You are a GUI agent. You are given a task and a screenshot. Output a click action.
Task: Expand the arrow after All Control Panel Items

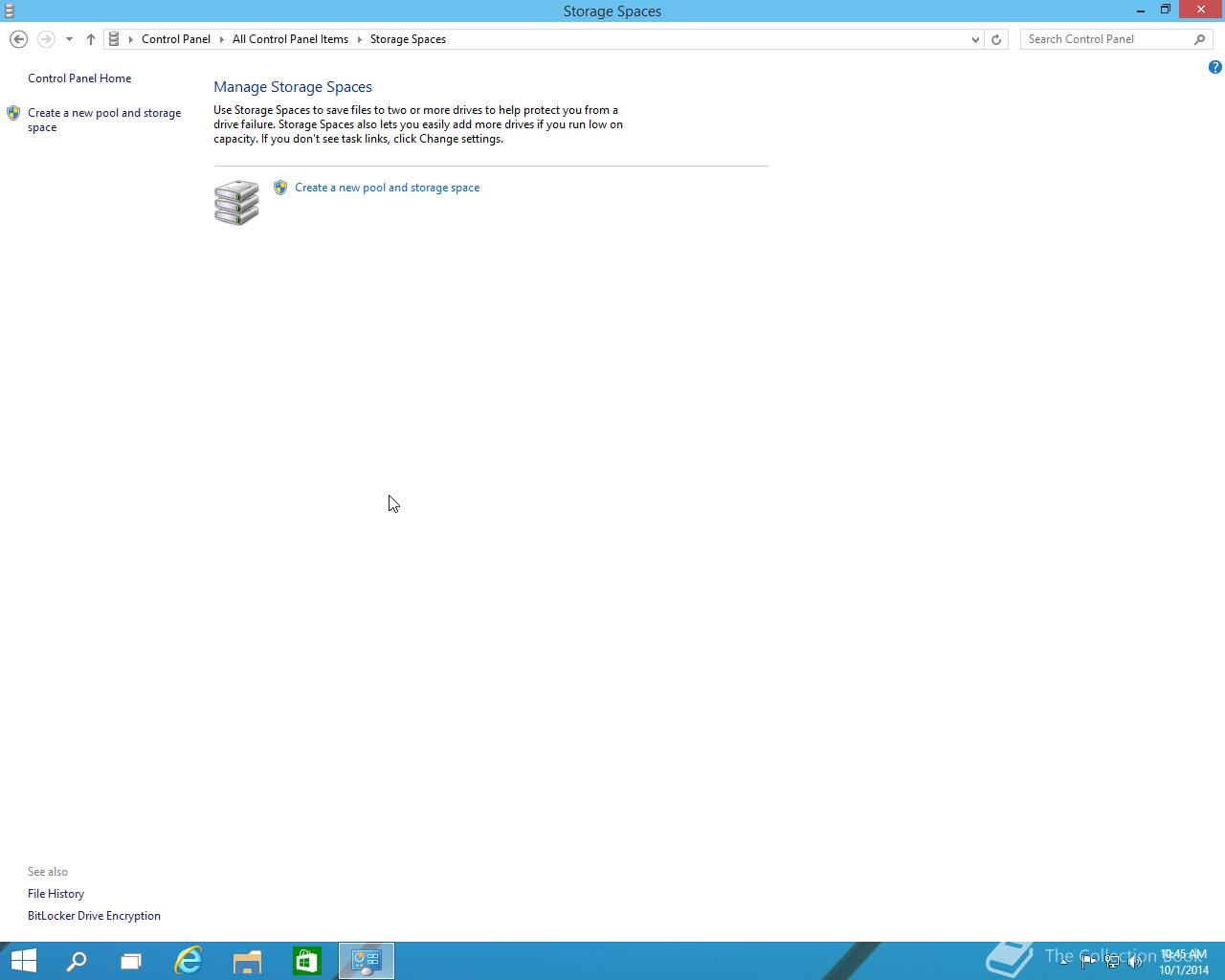coord(360,39)
